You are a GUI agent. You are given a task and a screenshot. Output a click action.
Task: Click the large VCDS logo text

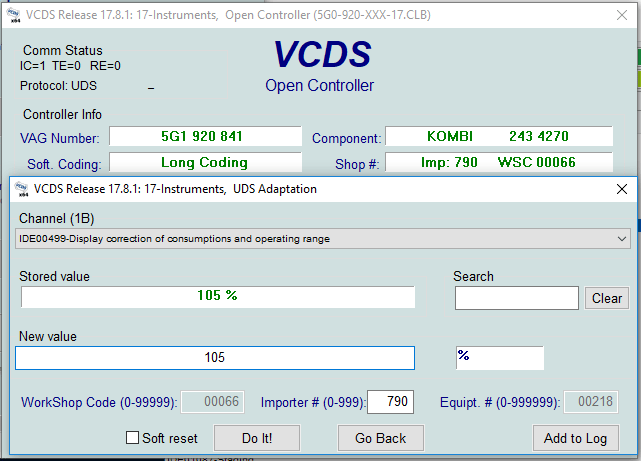coord(323,54)
